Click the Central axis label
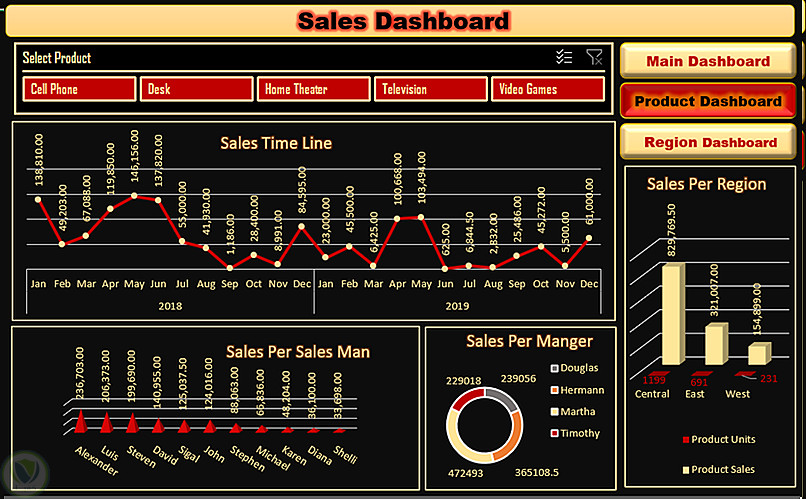 pos(652,394)
